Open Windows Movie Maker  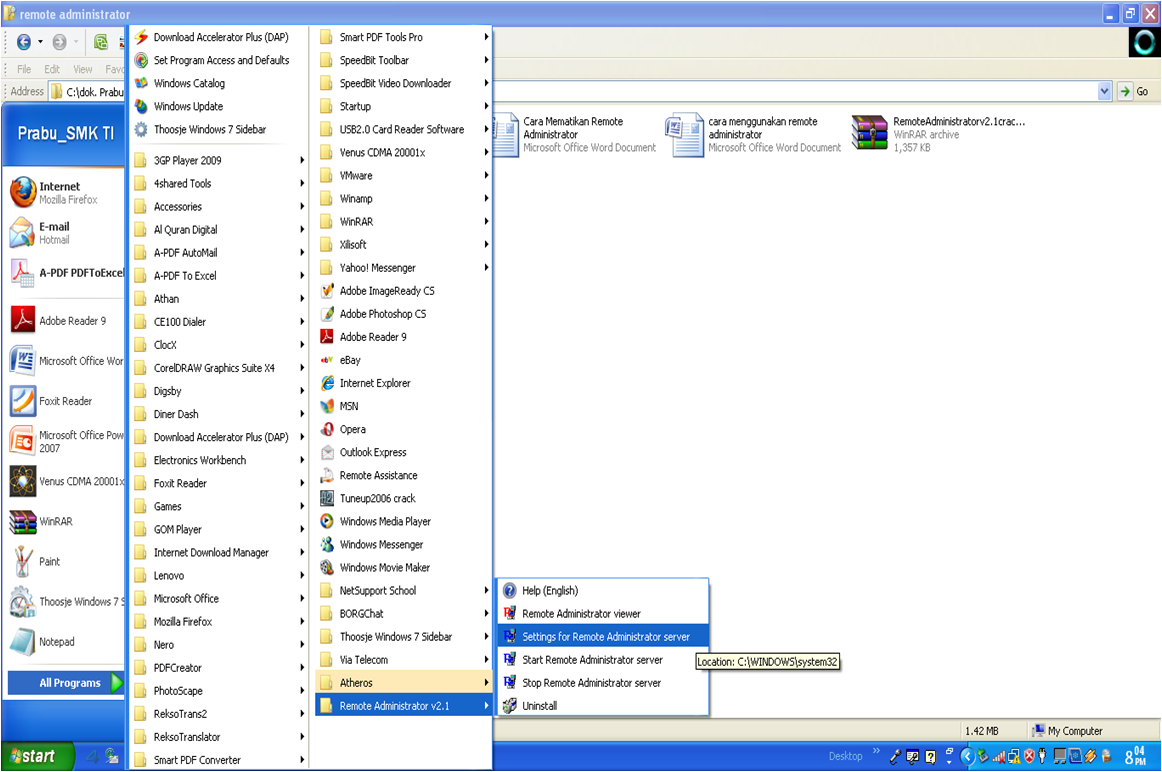[404, 568]
